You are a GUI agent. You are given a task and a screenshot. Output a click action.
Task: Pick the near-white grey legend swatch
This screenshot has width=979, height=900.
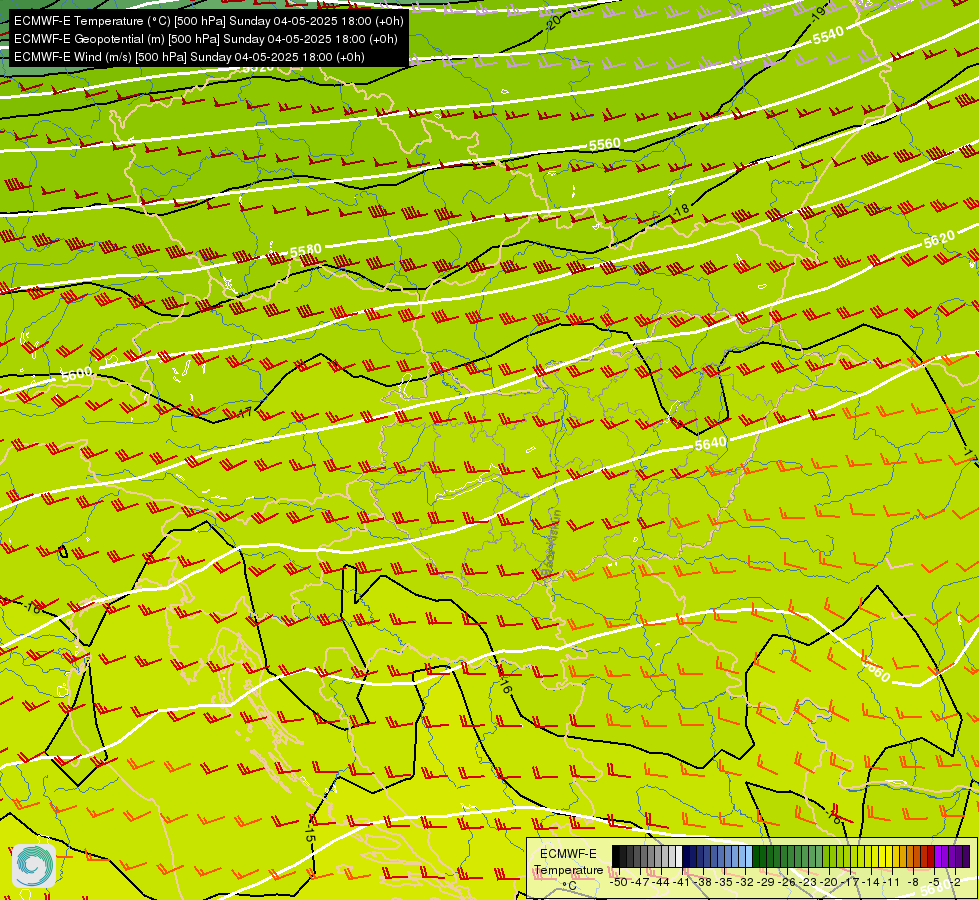pos(679,856)
